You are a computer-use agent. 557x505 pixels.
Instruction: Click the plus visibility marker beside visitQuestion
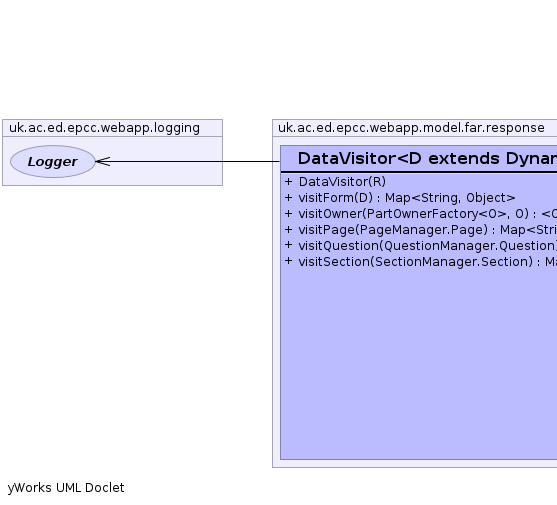click(x=288, y=245)
